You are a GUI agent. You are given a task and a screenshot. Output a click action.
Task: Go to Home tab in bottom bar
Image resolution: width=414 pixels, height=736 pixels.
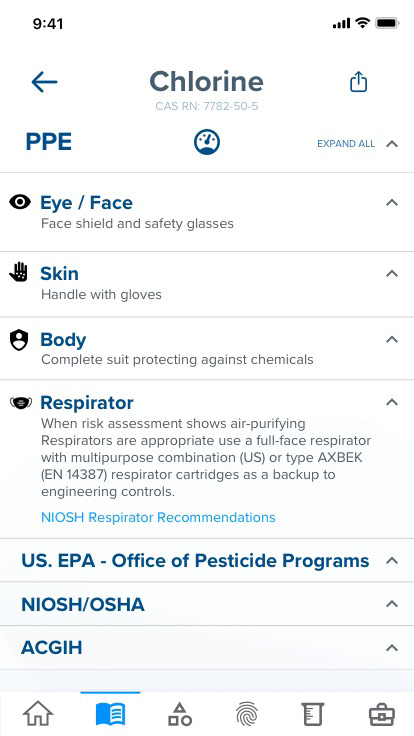pos(38,714)
